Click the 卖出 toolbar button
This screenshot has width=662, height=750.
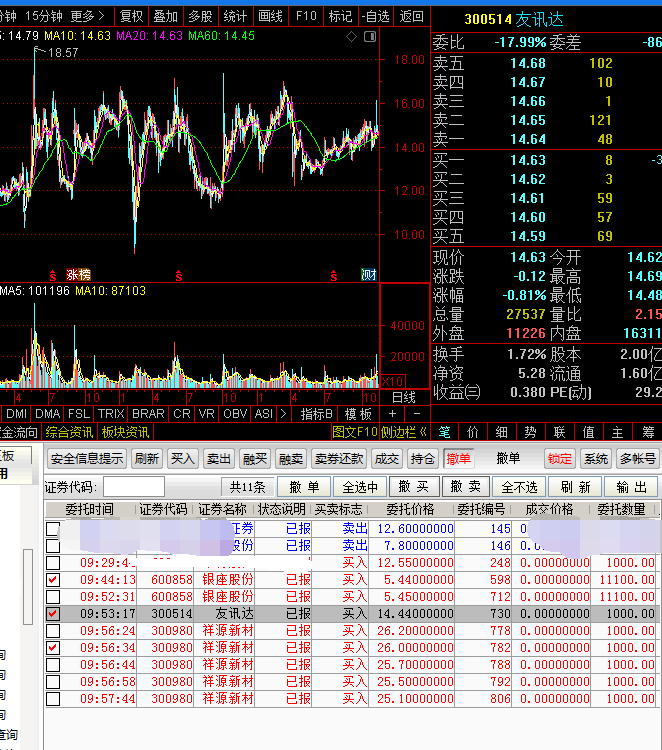click(219, 459)
